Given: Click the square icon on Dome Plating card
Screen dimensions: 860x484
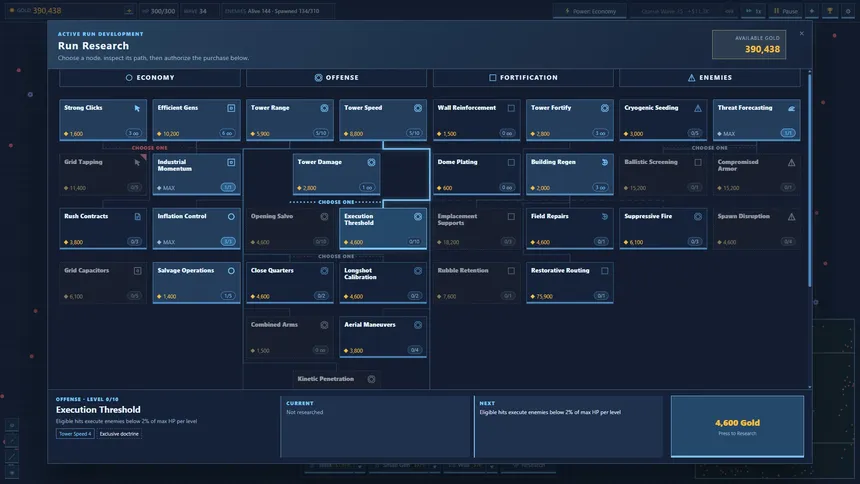Looking at the screenshot, I should pyautogui.click(x=511, y=162).
